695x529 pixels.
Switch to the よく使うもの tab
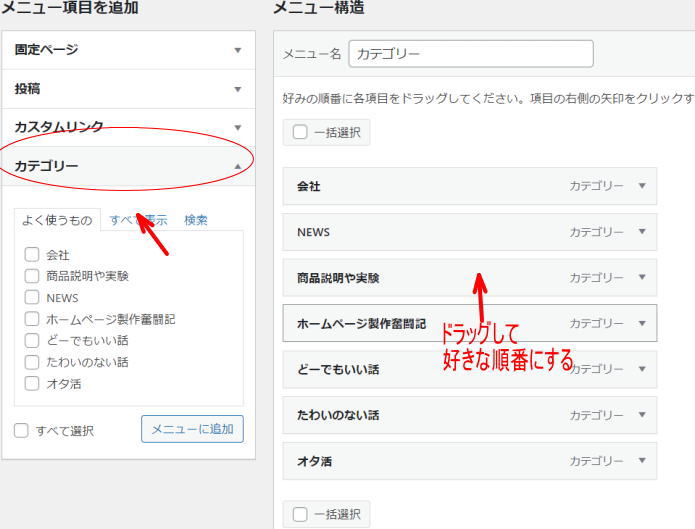[x=56, y=220]
